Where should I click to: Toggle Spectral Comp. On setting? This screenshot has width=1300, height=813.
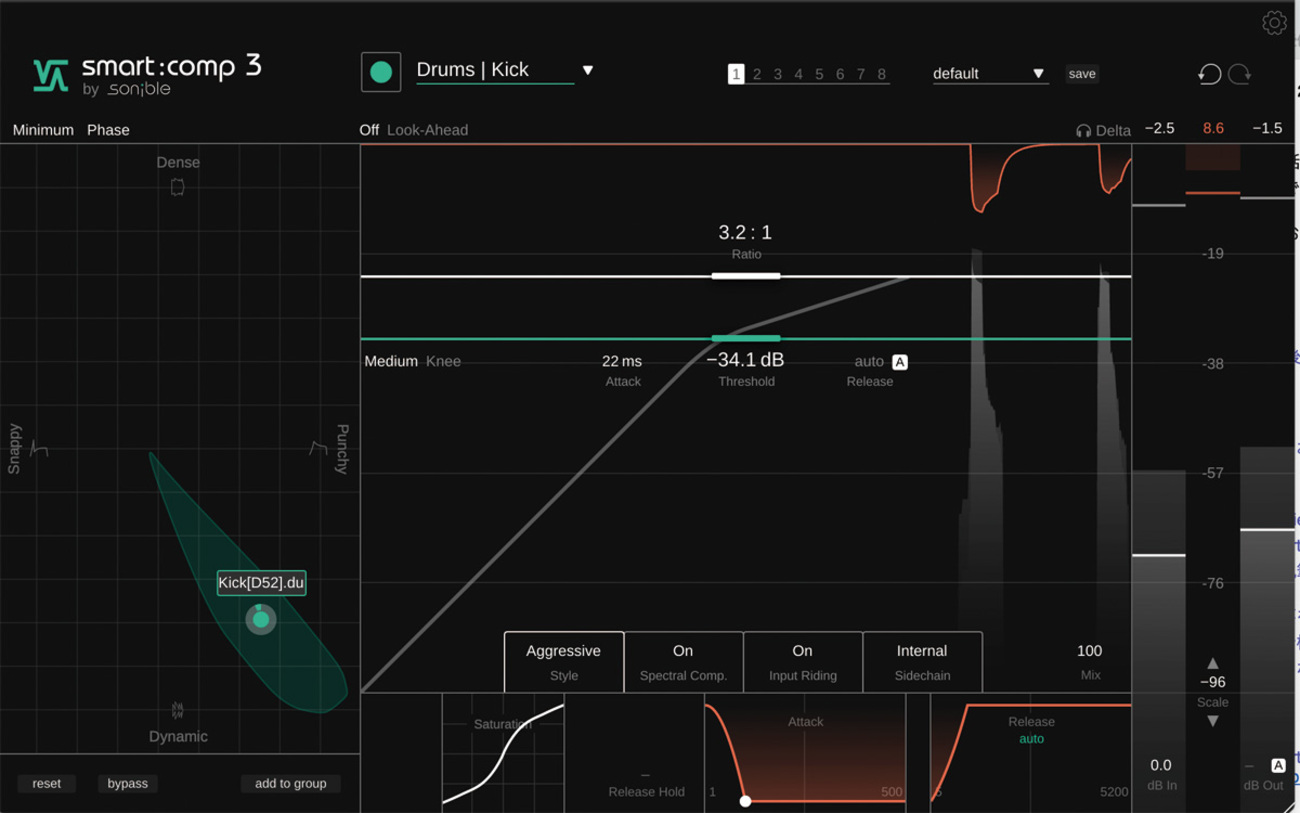coord(683,662)
